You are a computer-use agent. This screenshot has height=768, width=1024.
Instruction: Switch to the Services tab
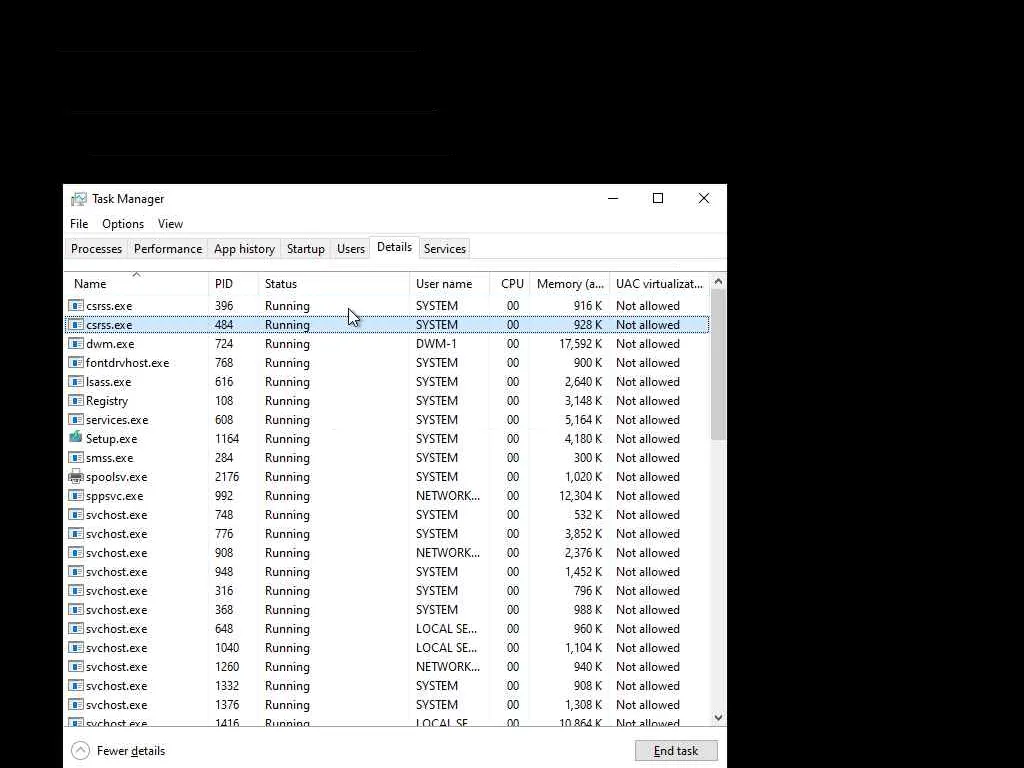click(x=445, y=249)
